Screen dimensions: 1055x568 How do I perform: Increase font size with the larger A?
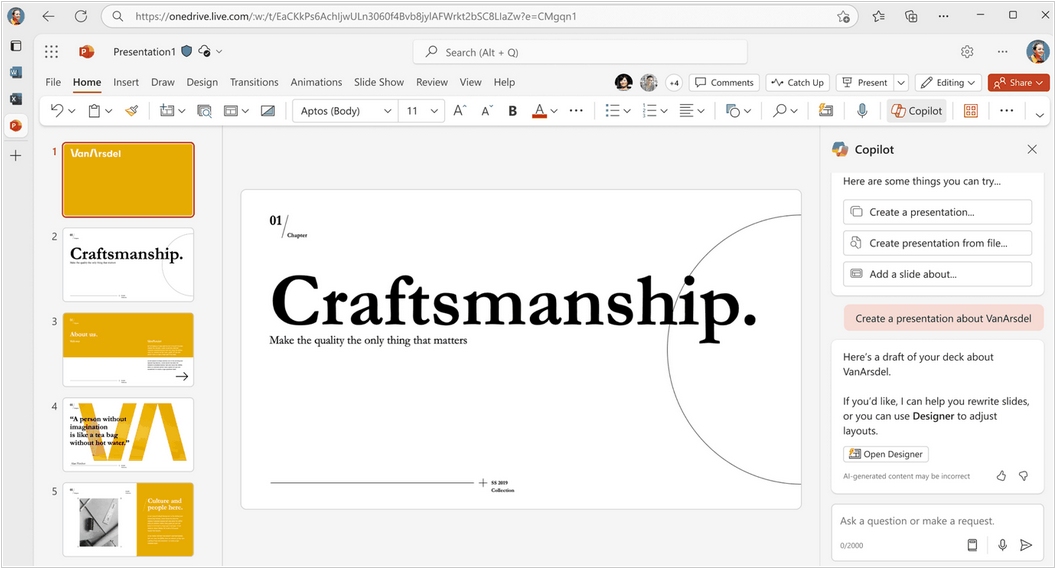point(459,111)
